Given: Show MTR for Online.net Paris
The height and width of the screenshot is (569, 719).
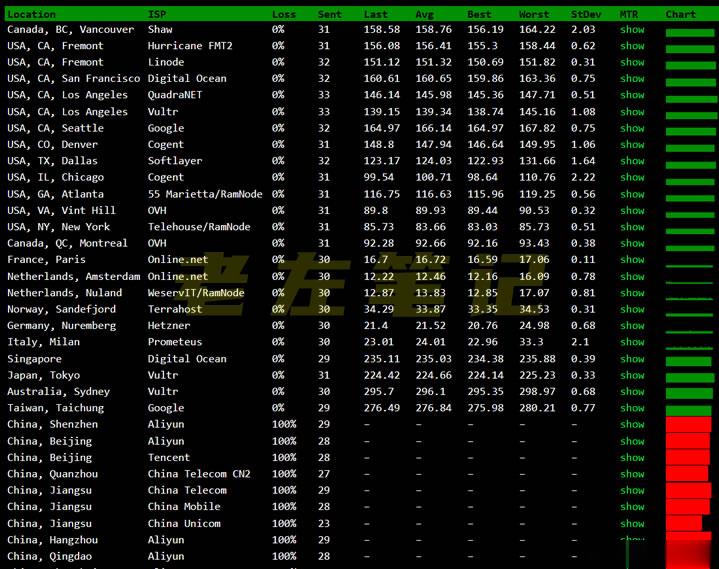Looking at the screenshot, I should pyautogui.click(x=632, y=260).
